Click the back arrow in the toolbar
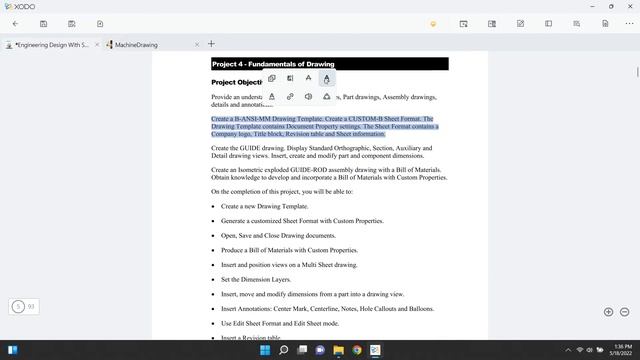 (x=16, y=24)
